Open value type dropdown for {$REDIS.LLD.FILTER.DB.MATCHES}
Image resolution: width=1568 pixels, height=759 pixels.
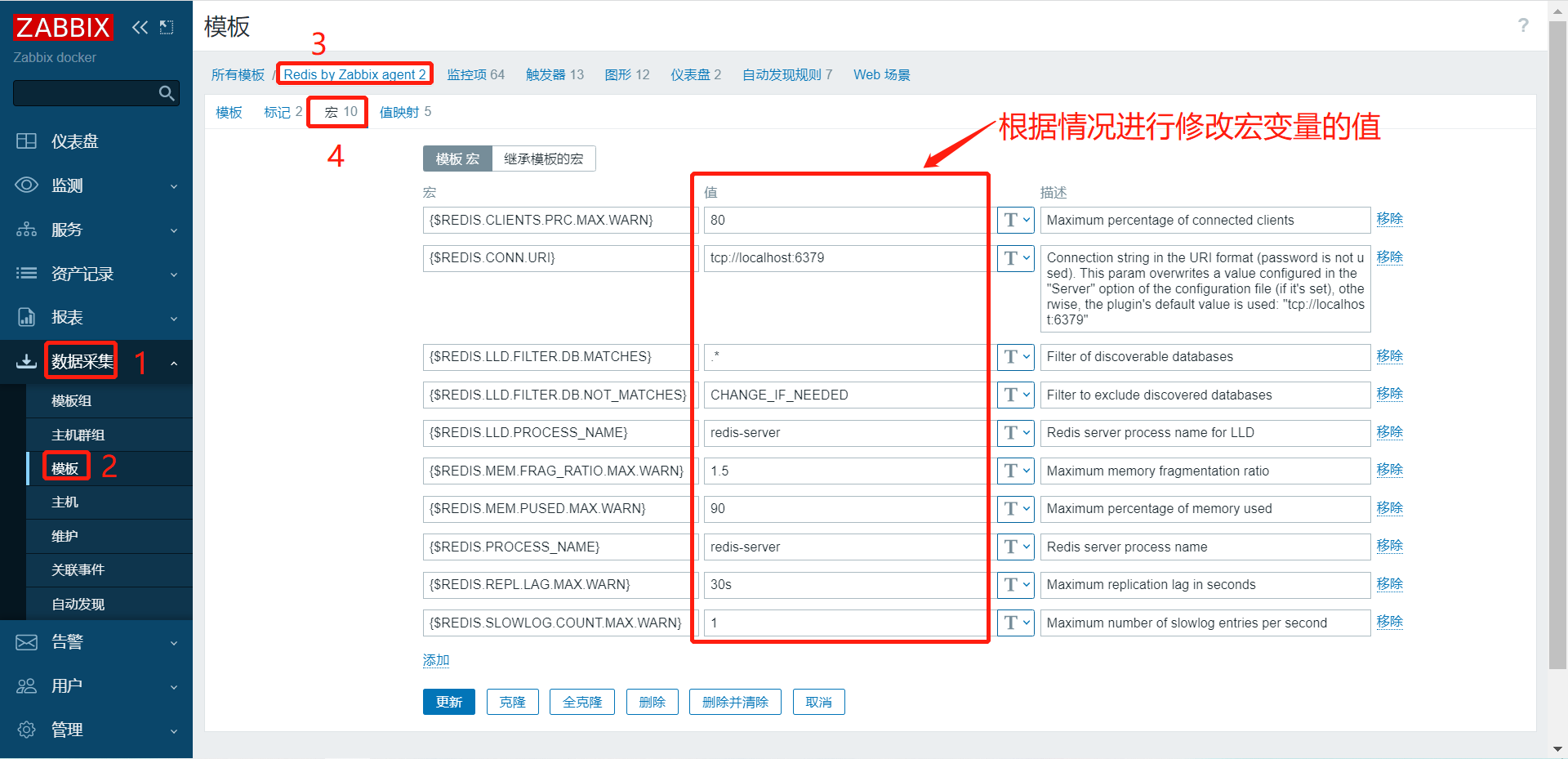coord(1016,357)
